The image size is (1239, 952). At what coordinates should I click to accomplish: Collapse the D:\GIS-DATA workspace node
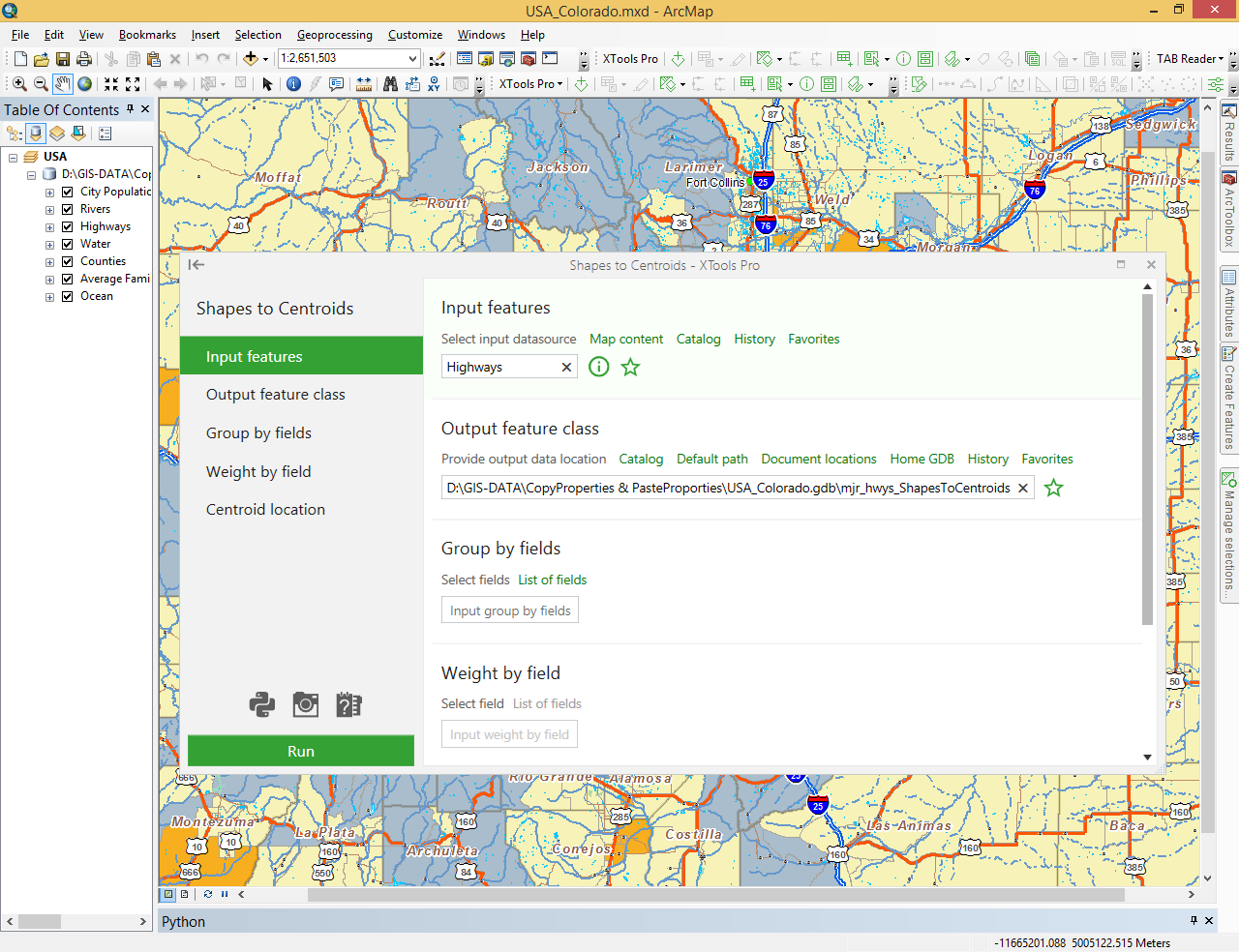pyautogui.click(x=31, y=175)
